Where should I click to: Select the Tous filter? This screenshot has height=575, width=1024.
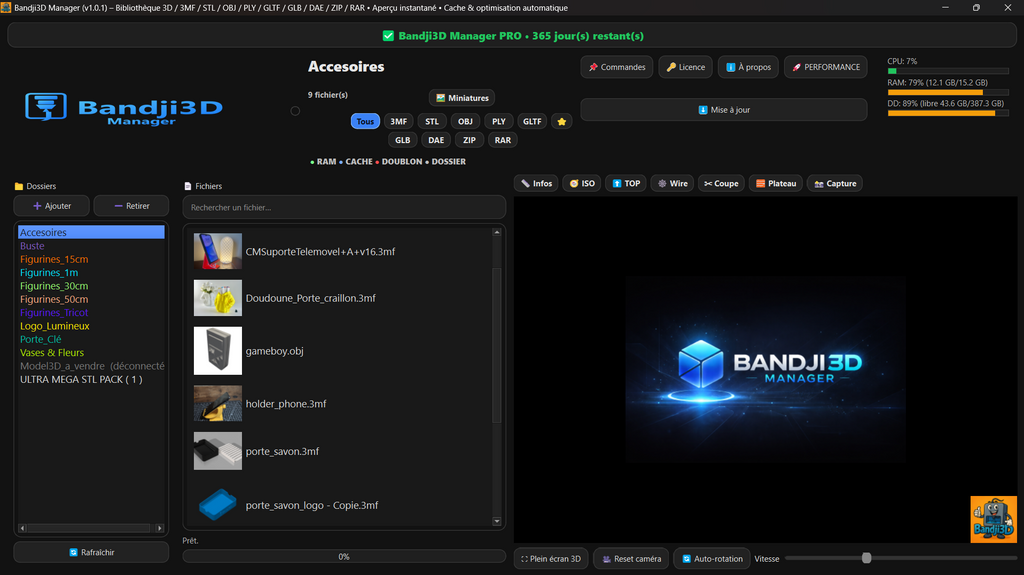click(365, 122)
